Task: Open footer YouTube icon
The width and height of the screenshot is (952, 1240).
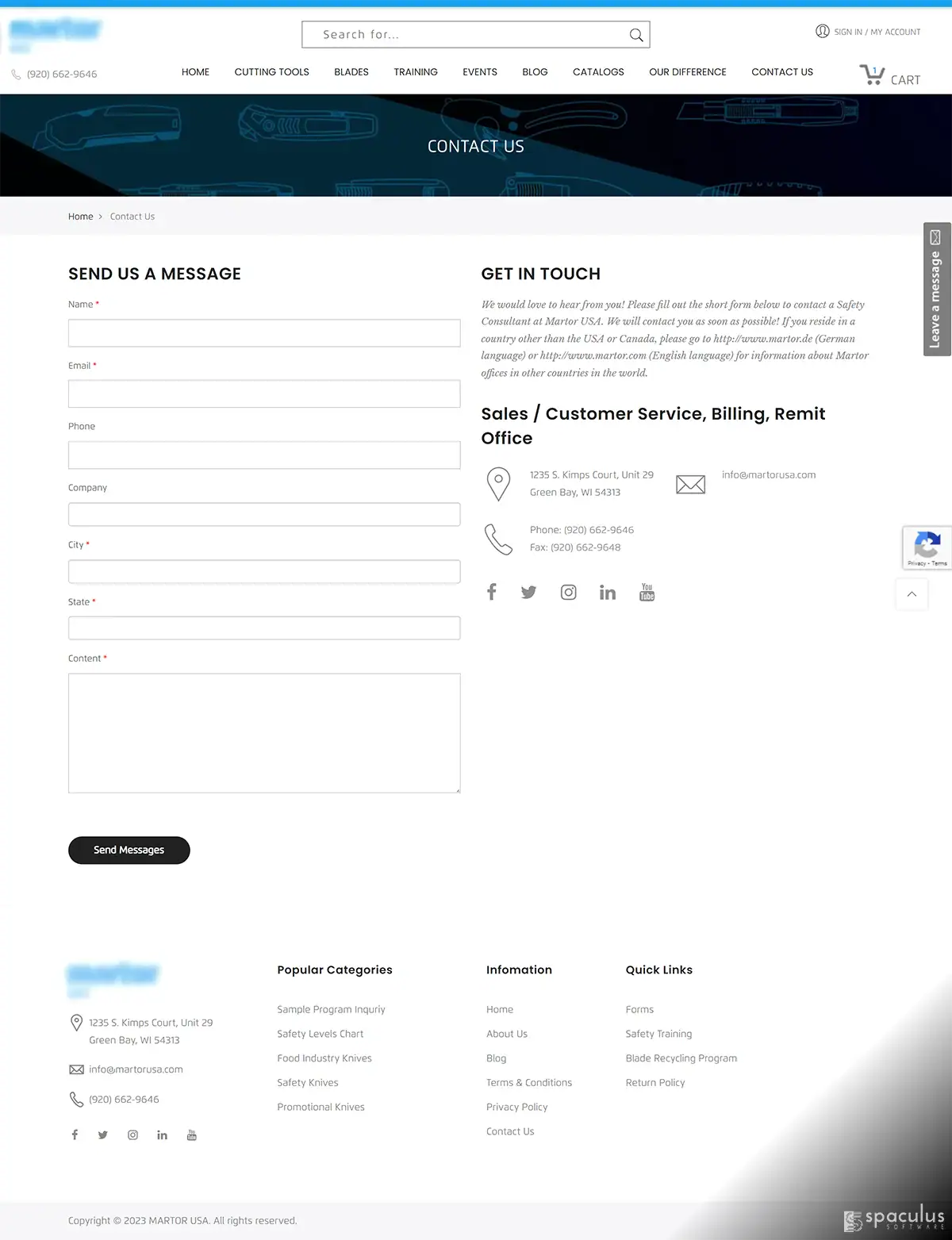Action: [x=191, y=1134]
